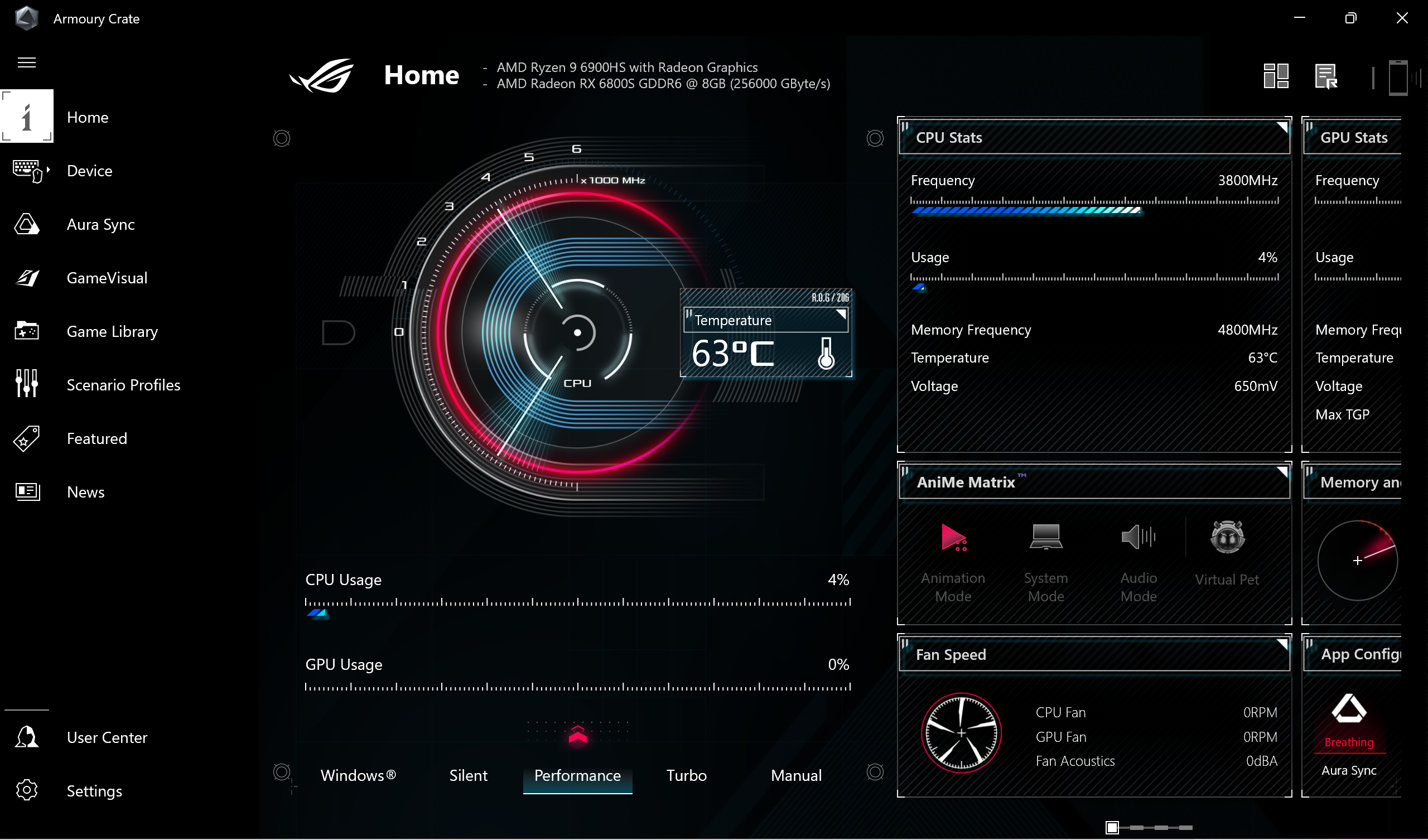This screenshot has width=1428, height=840.
Task: Click the dashboard layout icon at top right
Action: 1276,76
